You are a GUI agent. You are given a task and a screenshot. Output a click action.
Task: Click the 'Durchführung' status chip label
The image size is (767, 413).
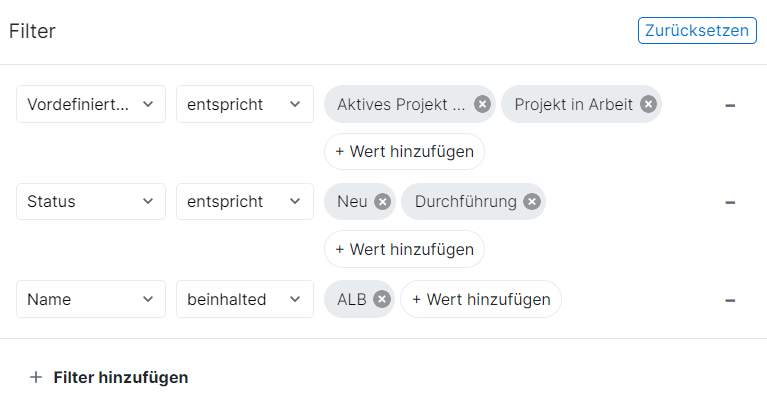point(465,202)
